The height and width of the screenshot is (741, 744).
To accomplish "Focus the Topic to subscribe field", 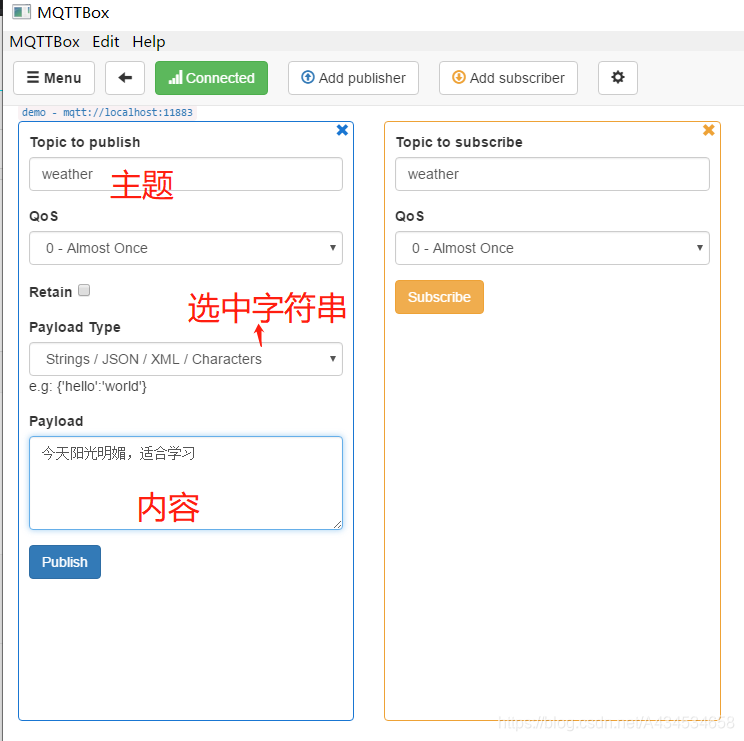I will pos(552,174).
